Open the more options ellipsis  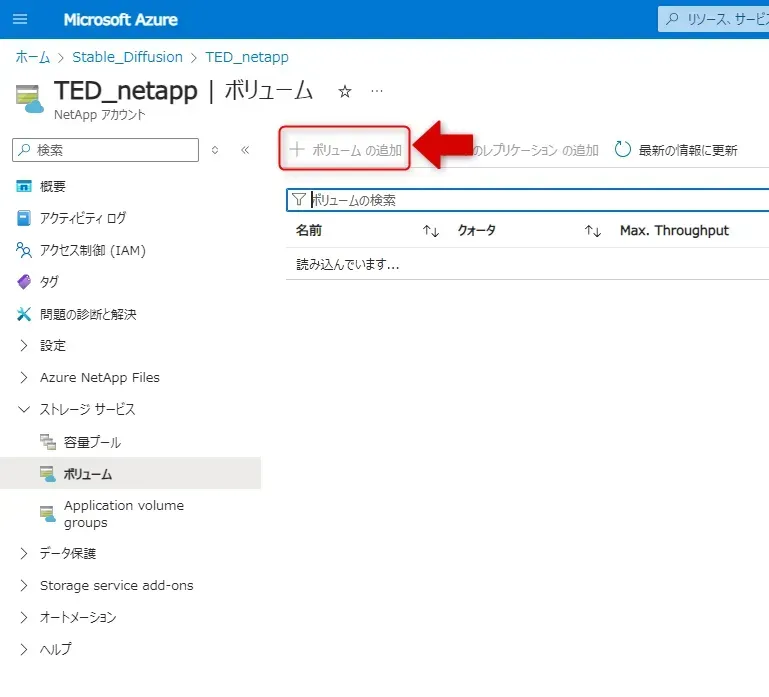pyautogui.click(x=377, y=91)
